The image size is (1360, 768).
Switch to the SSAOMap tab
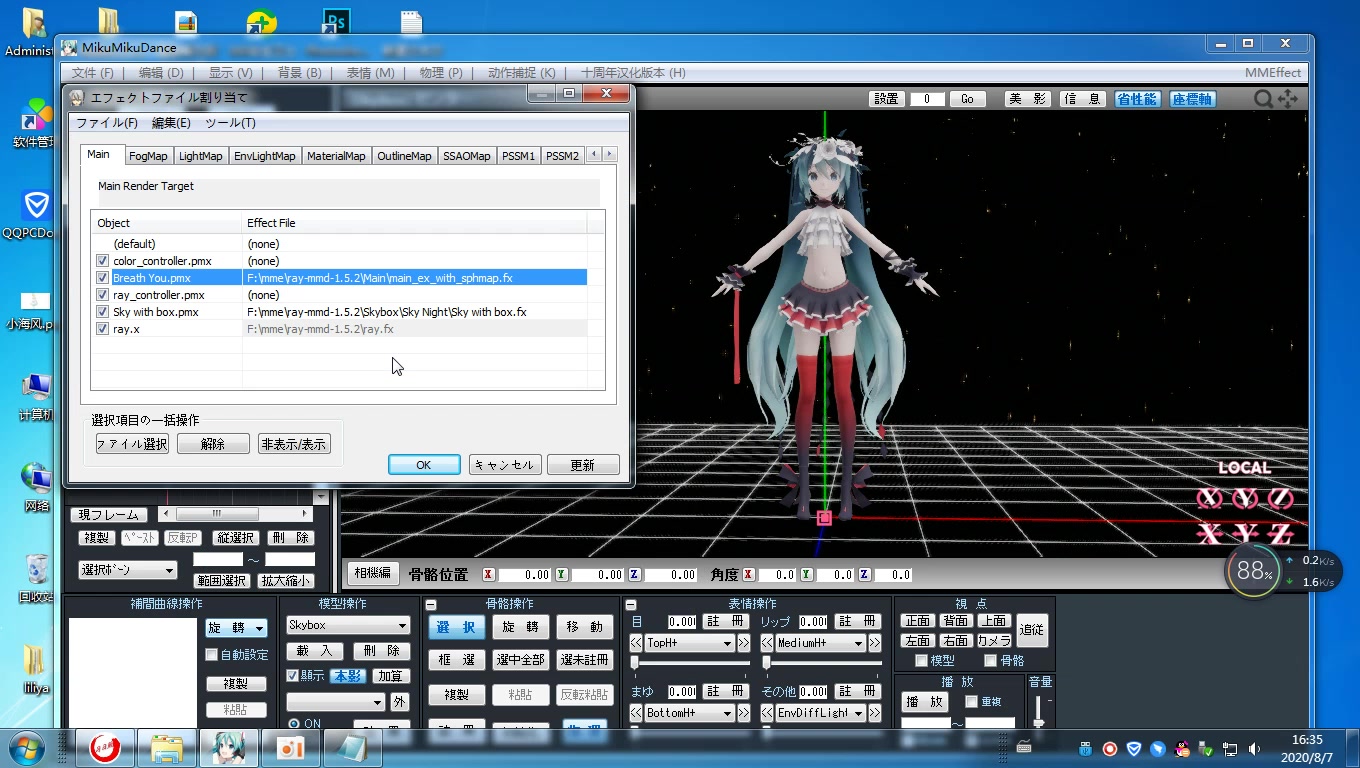click(x=467, y=156)
